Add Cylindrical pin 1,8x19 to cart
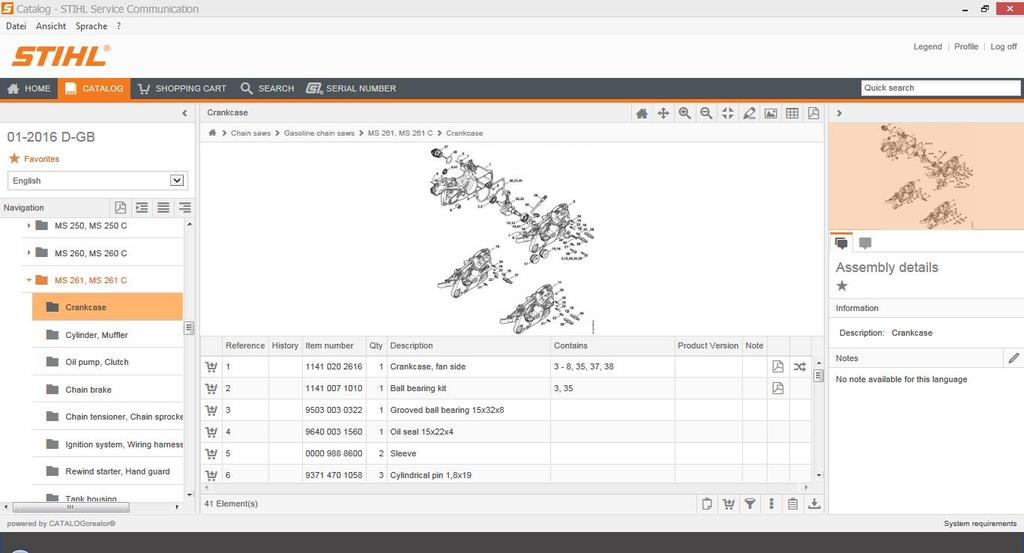Screen dimensions: 1024x553 coord(211,475)
